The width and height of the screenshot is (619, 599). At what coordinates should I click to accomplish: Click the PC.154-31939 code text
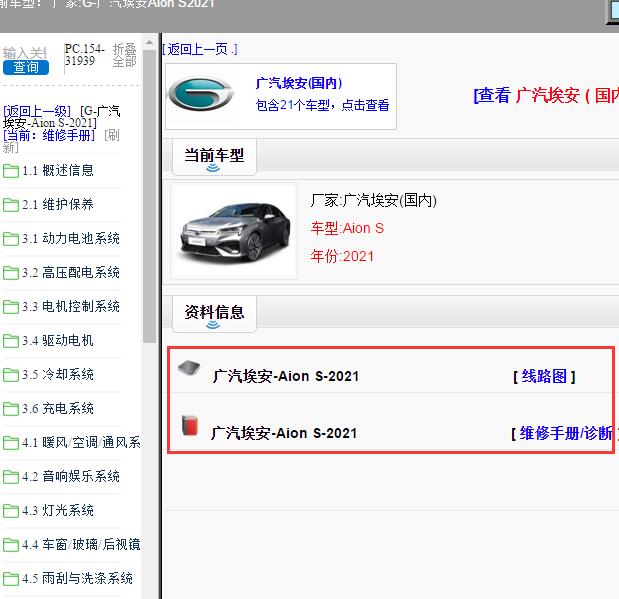[84, 55]
